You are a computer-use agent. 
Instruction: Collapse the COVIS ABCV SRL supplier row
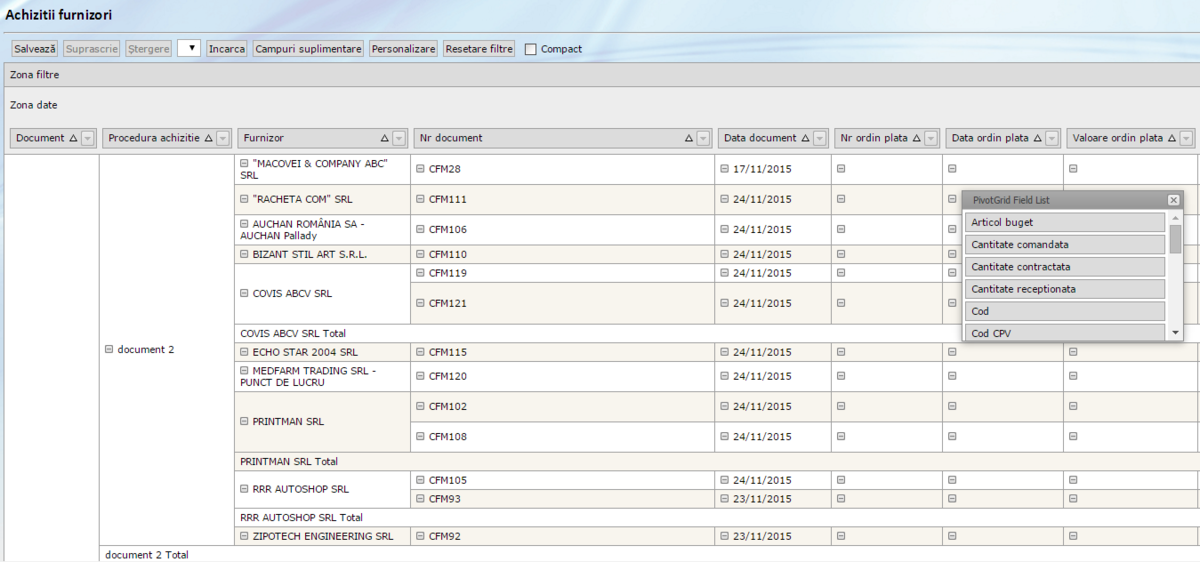click(244, 294)
